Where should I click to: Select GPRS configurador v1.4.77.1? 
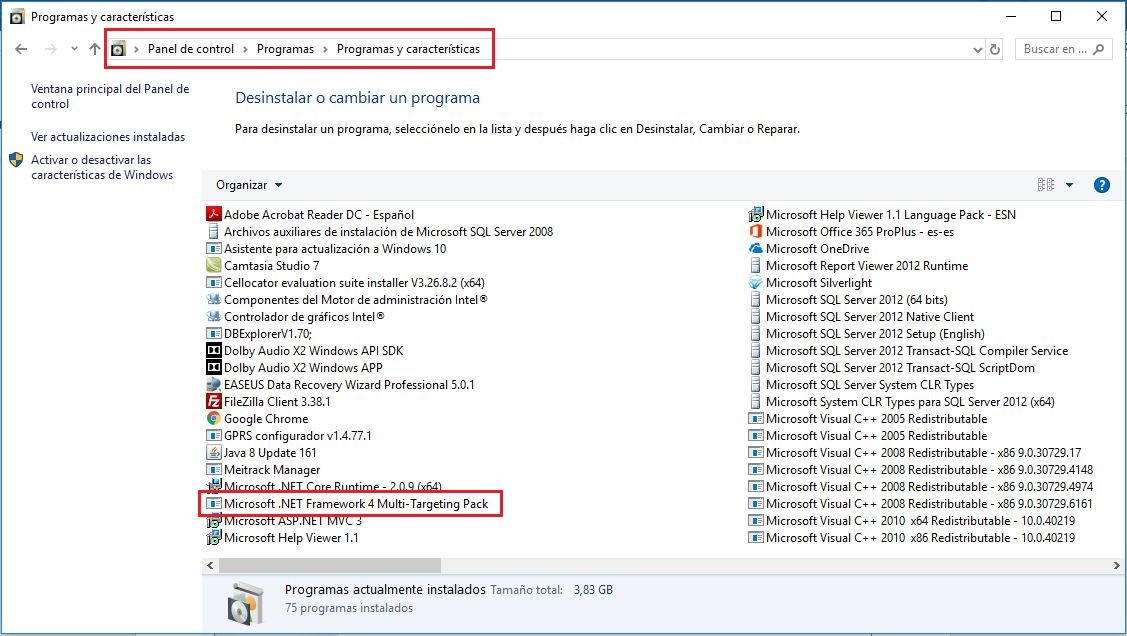(289, 435)
